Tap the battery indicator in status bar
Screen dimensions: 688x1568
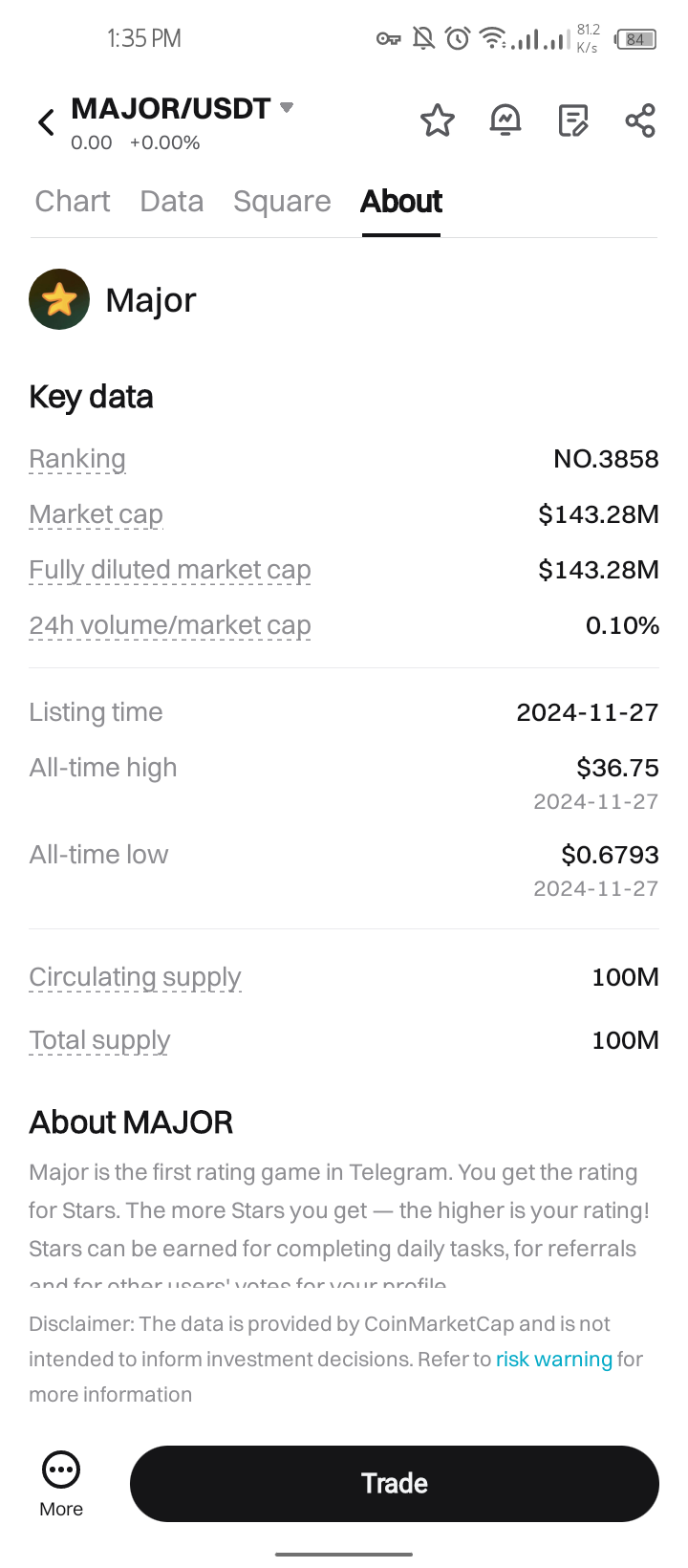pos(635,39)
